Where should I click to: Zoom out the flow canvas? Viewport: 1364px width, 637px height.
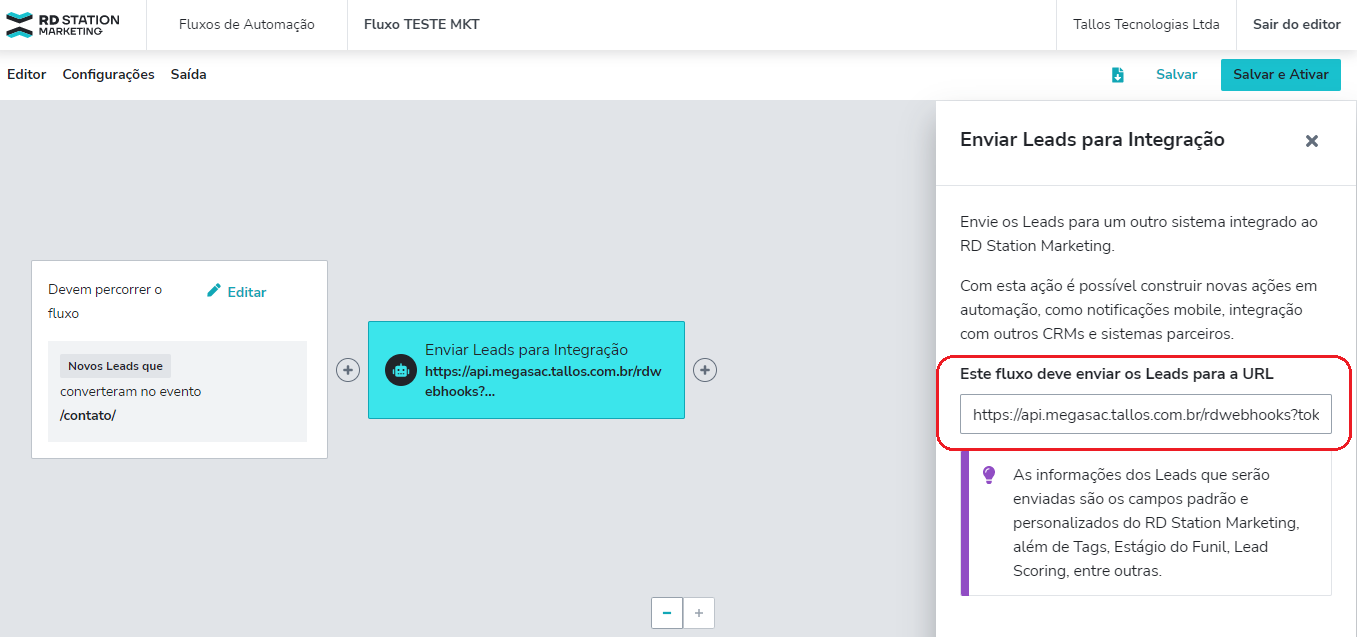coord(667,612)
